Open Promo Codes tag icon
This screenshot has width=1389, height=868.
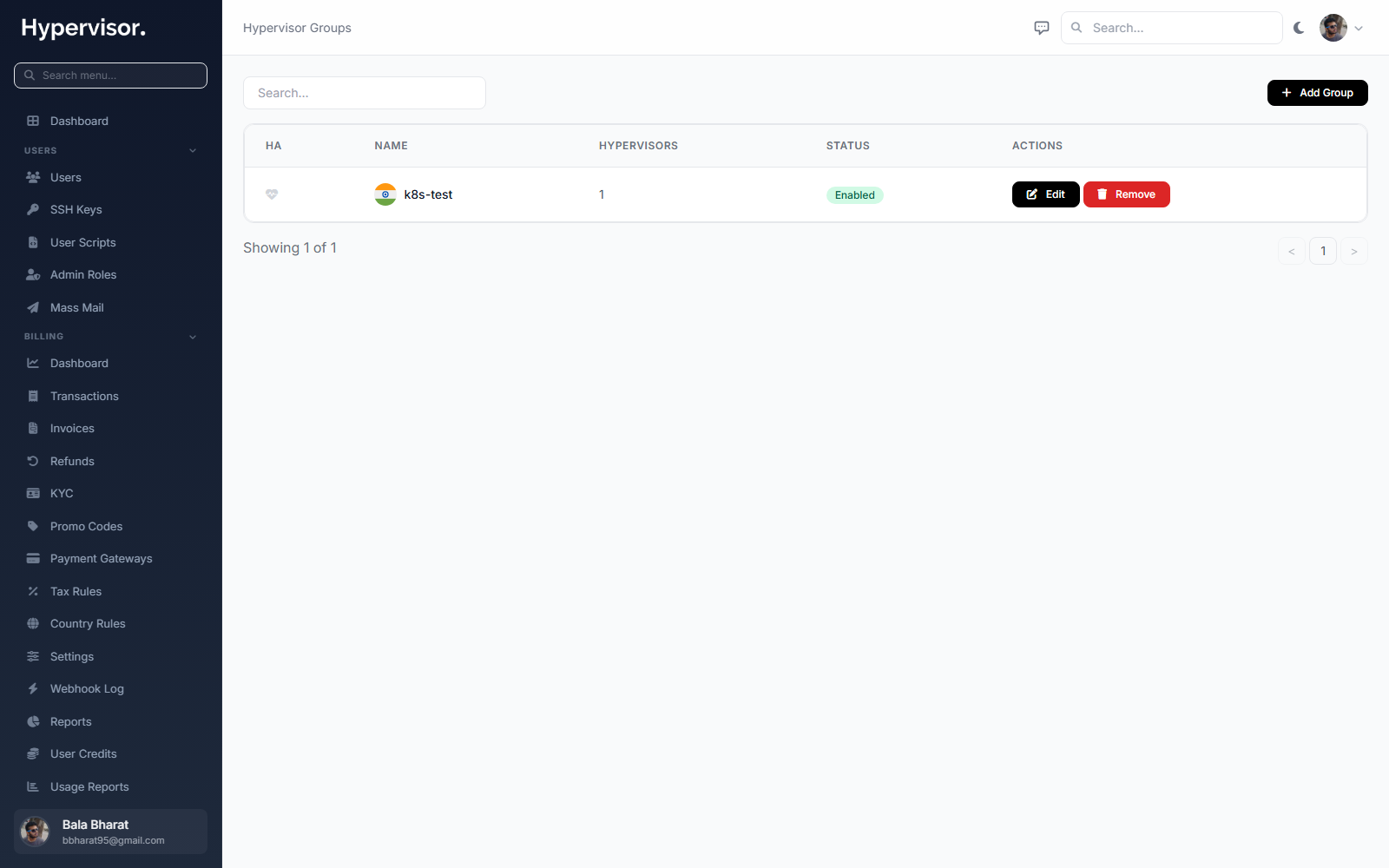coord(33,526)
